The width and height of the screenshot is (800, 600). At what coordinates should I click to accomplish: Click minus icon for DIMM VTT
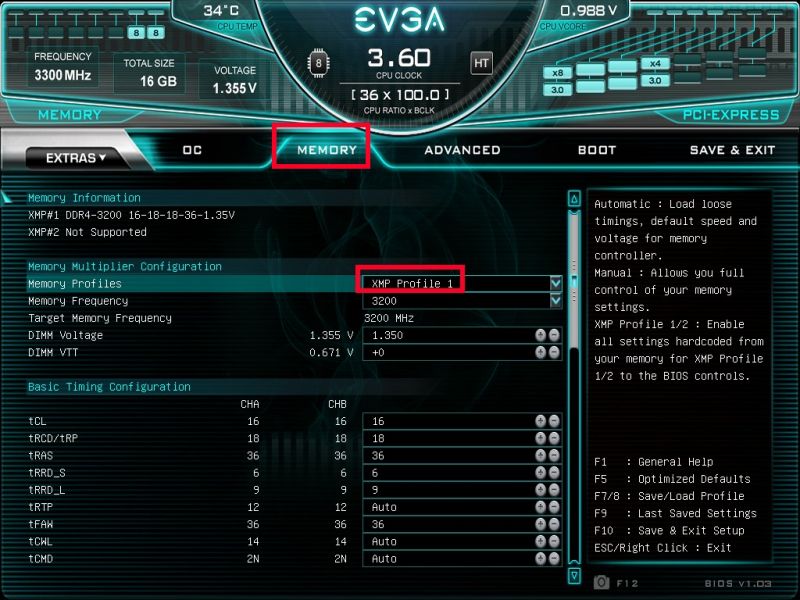tap(554, 352)
